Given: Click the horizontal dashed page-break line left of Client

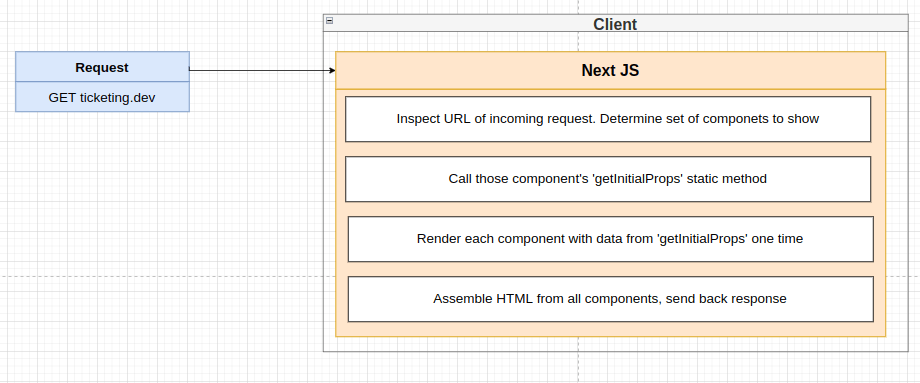Looking at the screenshot, I should point(161,276).
